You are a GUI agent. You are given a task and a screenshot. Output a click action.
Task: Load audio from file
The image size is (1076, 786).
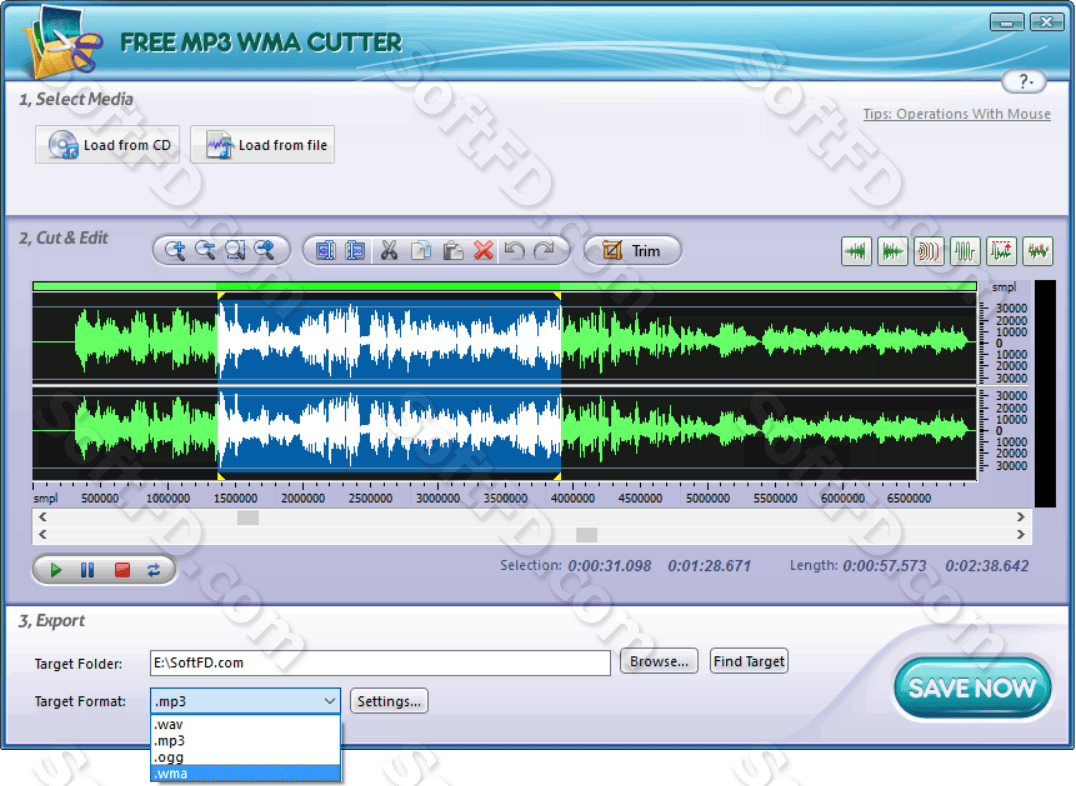[x=262, y=145]
